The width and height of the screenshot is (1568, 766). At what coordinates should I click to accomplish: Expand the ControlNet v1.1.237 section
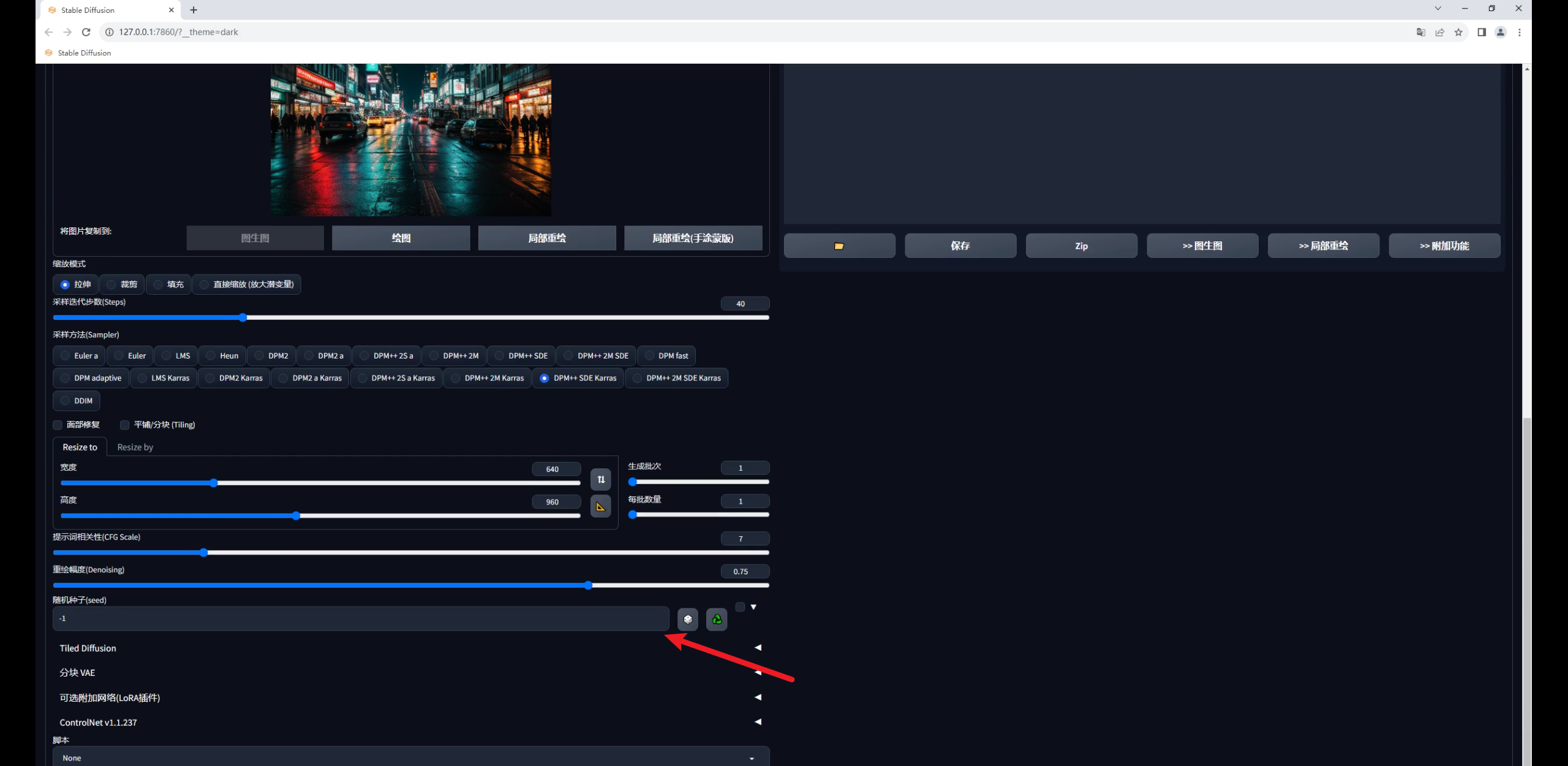click(x=410, y=722)
